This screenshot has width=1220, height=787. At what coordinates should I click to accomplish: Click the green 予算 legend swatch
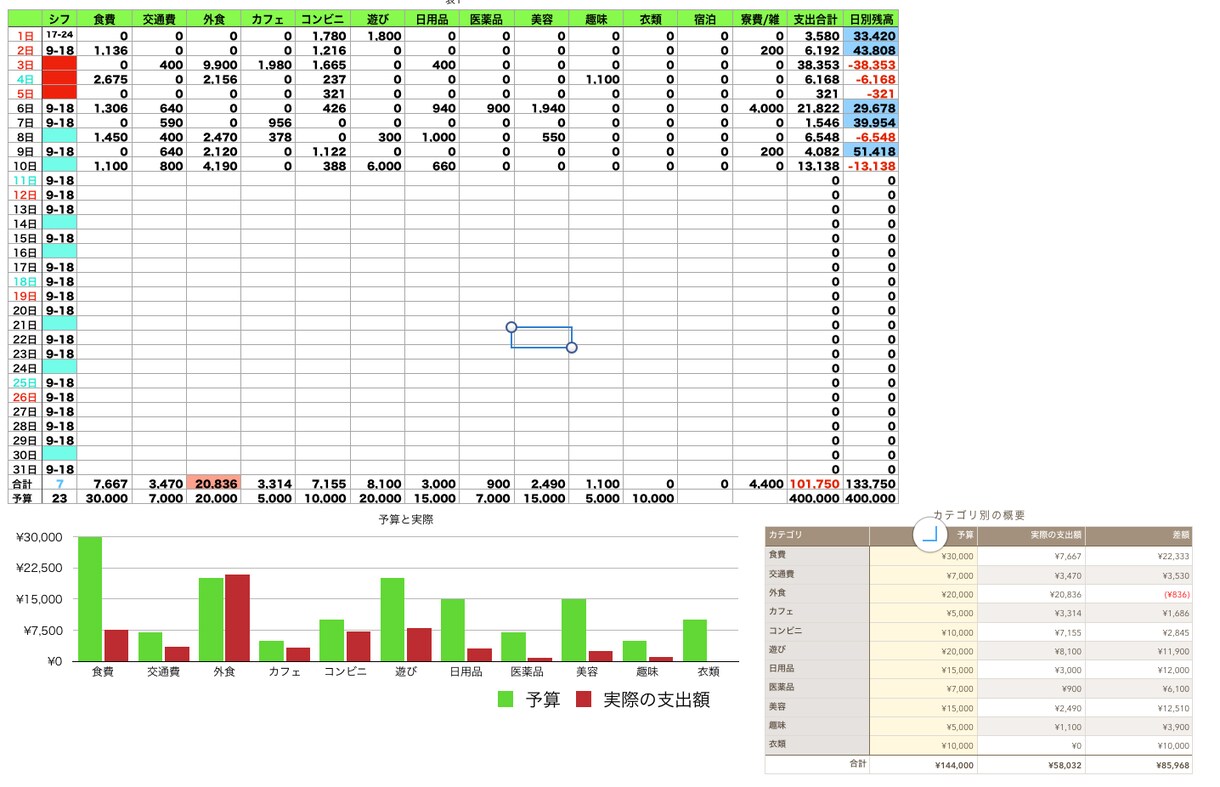tap(507, 700)
